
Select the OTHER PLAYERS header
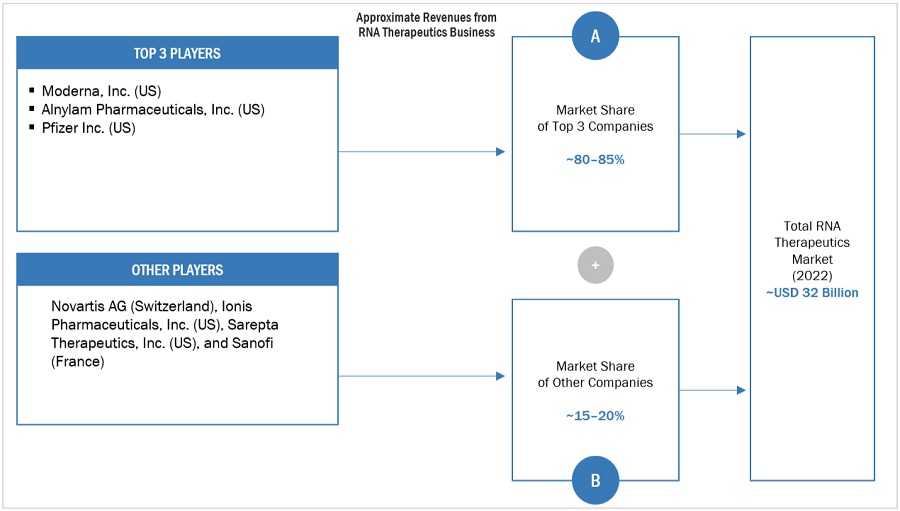[177, 270]
